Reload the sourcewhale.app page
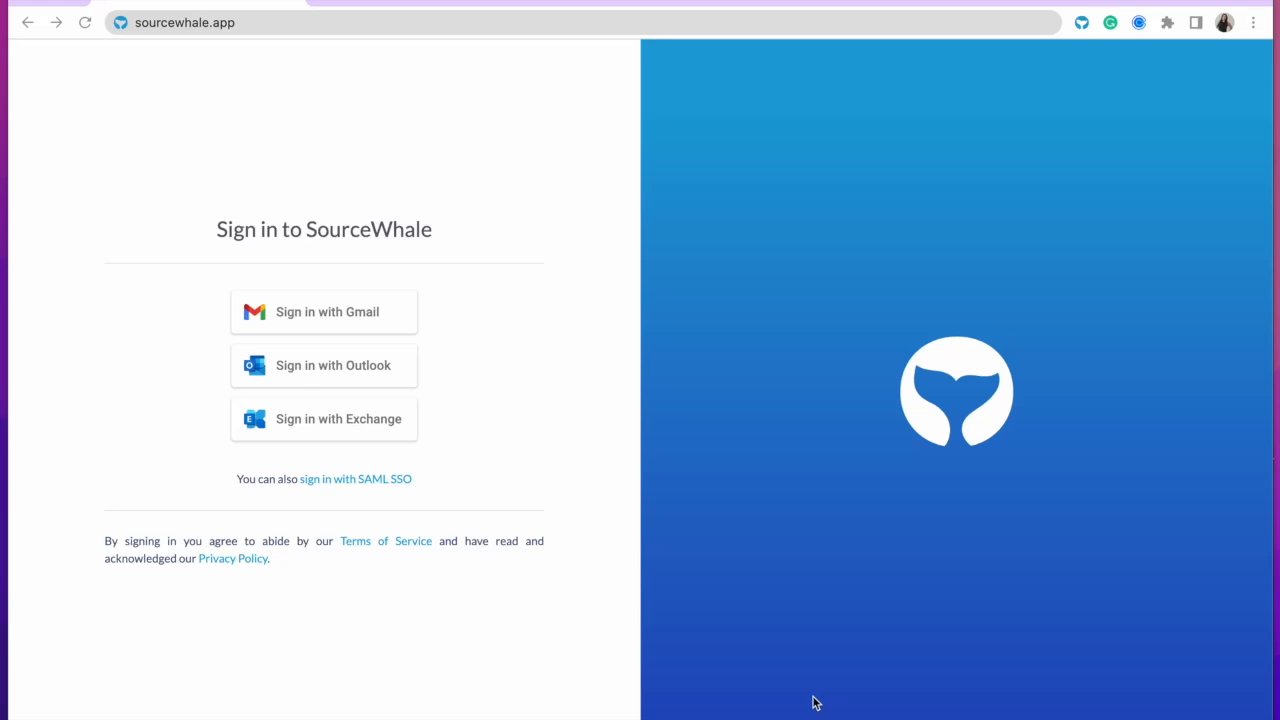This screenshot has height=720, width=1280. (85, 22)
